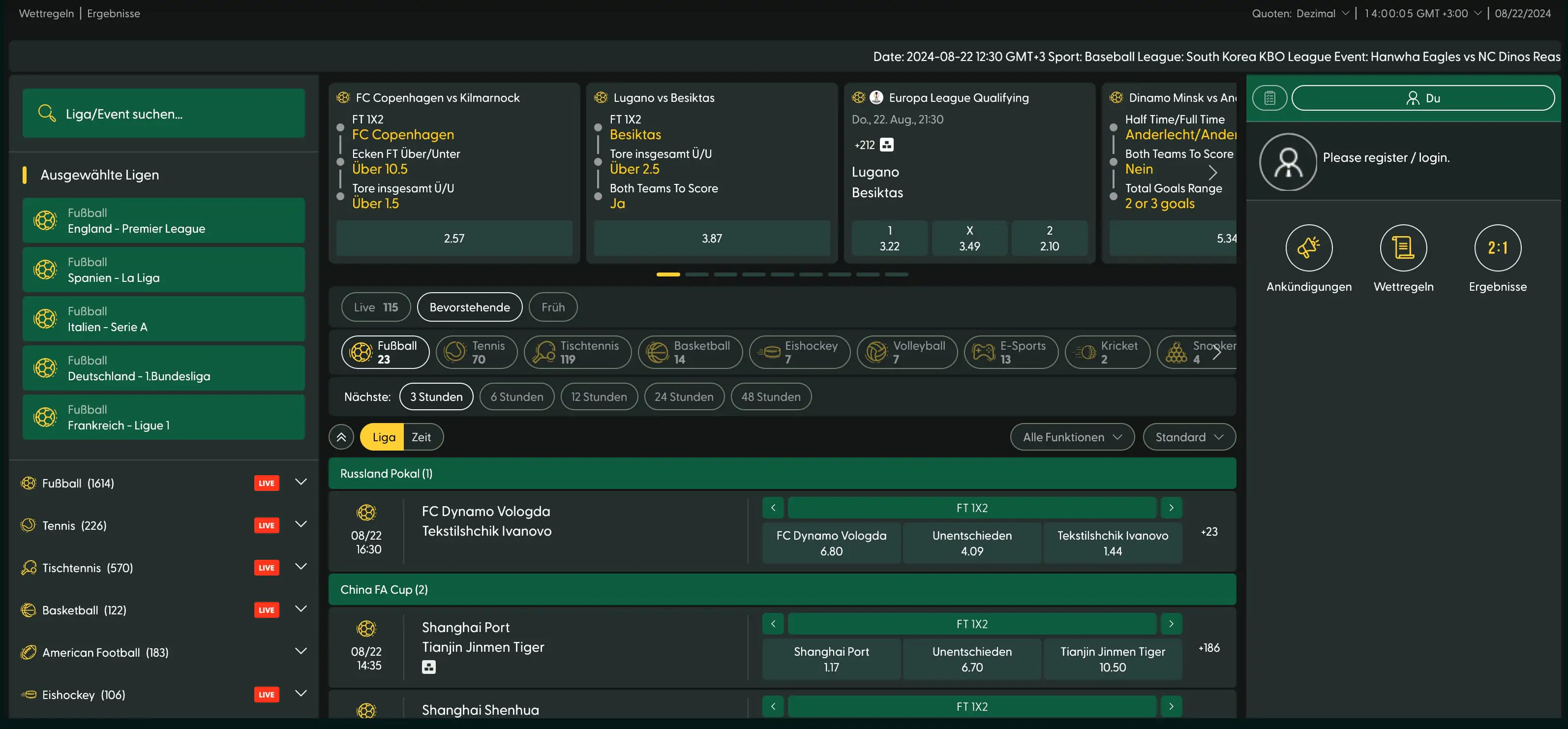1568x729 pixels.
Task: Select the Basketball 14 sport tab
Action: (689, 352)
